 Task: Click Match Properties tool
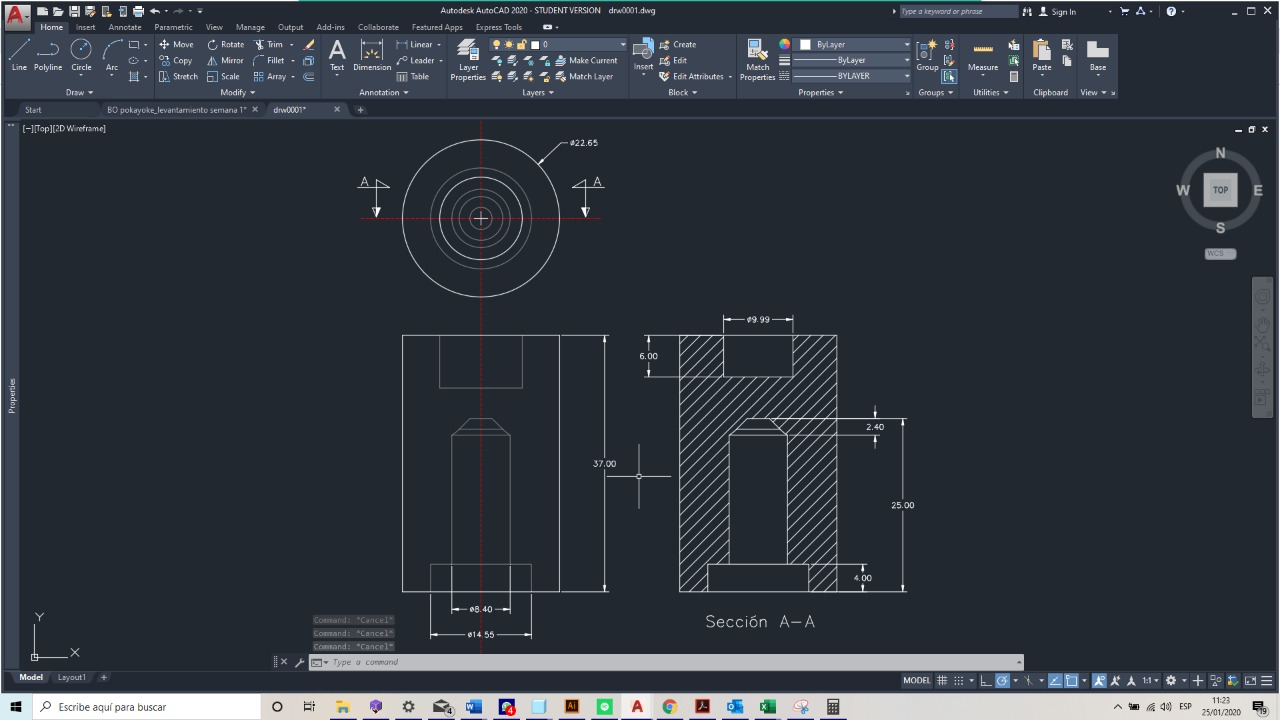tap(757, 60)
